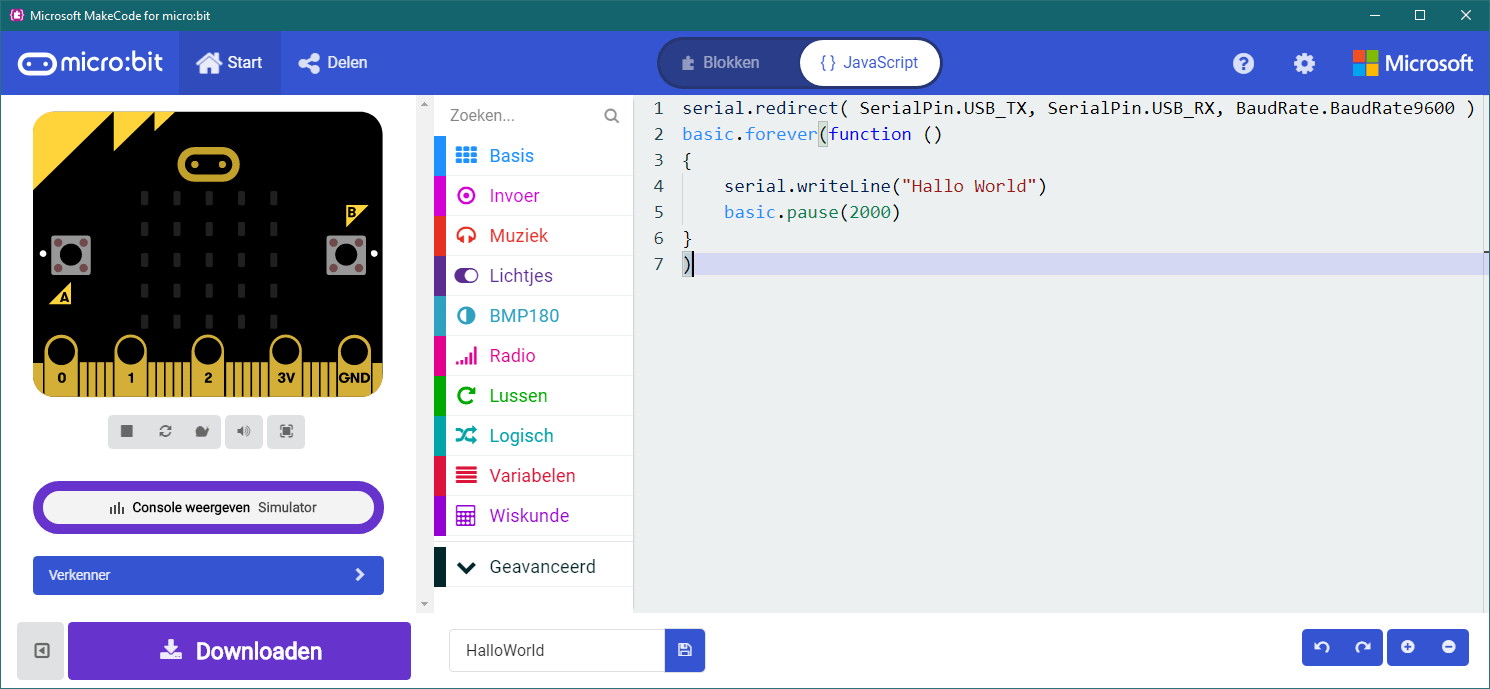Open the Logisch toolbox category
The height and width of the screenshot is (689, 1490).
(533, 436)
